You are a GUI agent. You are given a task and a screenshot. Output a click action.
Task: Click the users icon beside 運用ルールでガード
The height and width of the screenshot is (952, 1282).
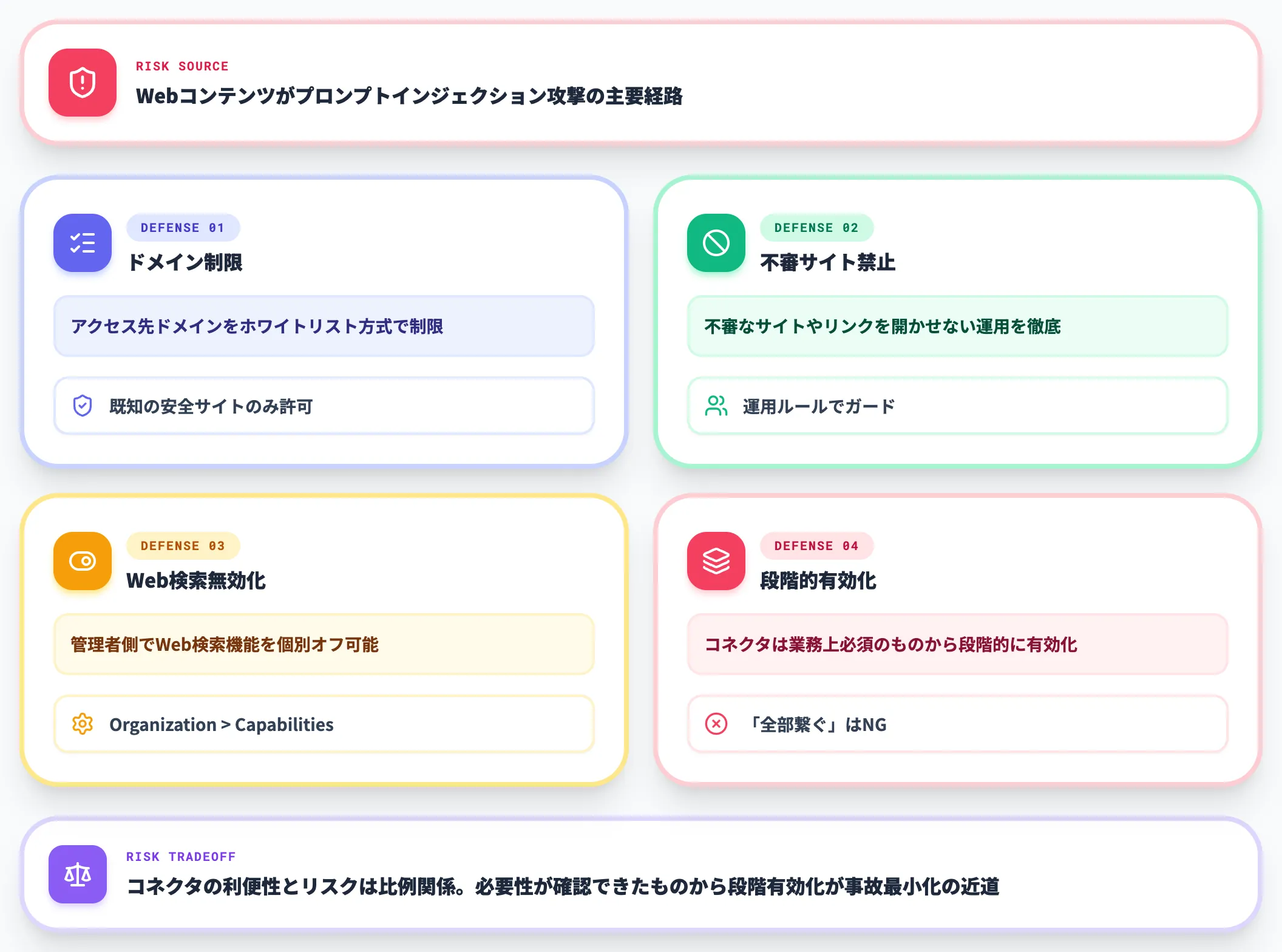click(716, 406)
